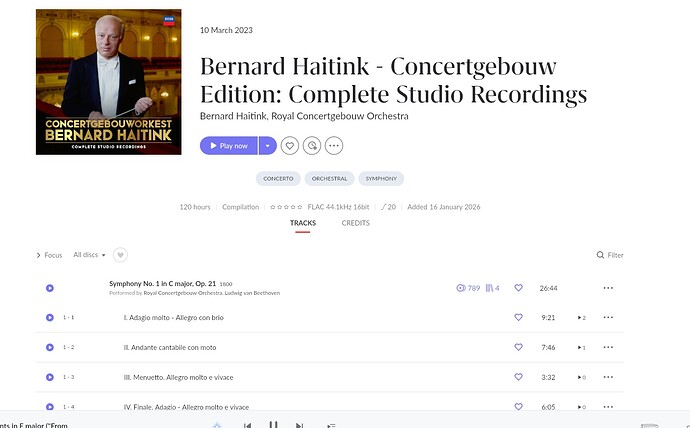
Task: Play track I. Adagio molto - Allegro con brio
Action: 50,318
